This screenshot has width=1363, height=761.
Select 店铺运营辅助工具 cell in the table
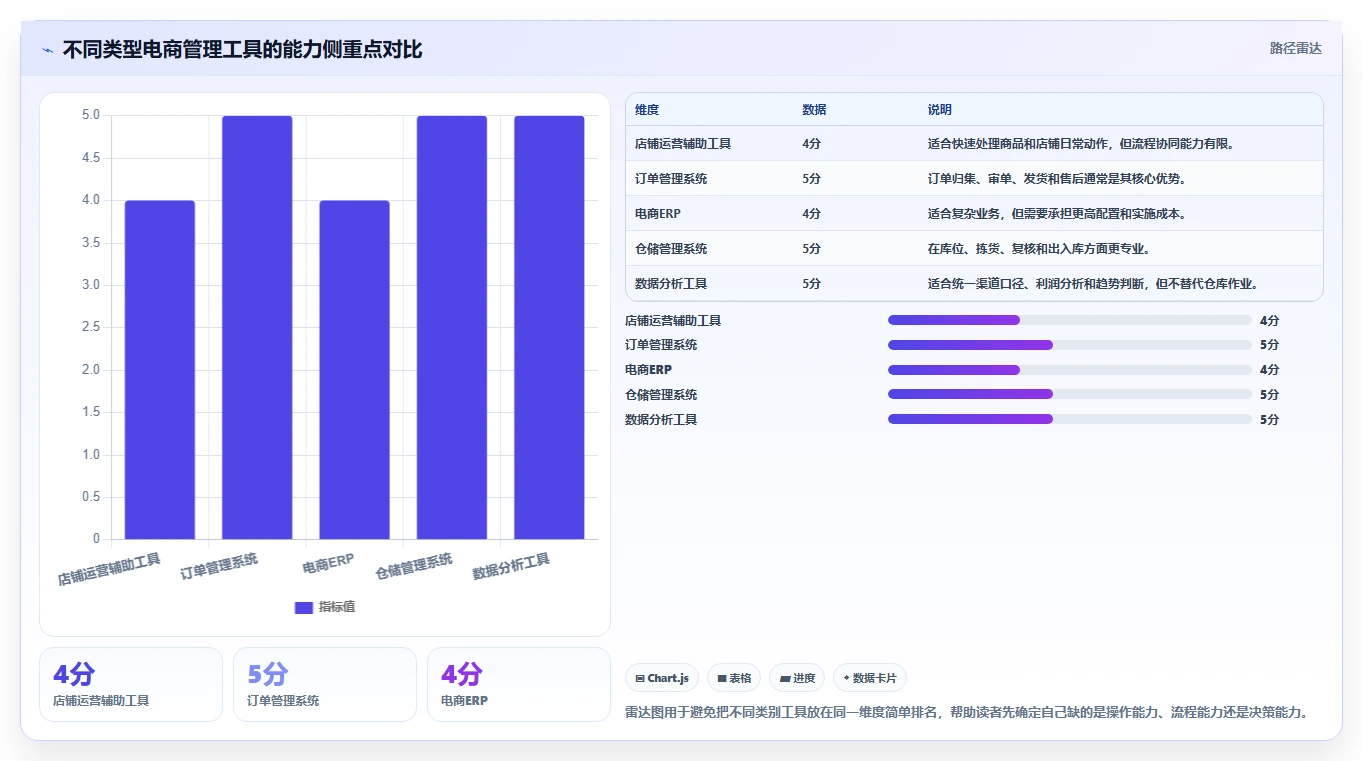click(x=683, y=144)
